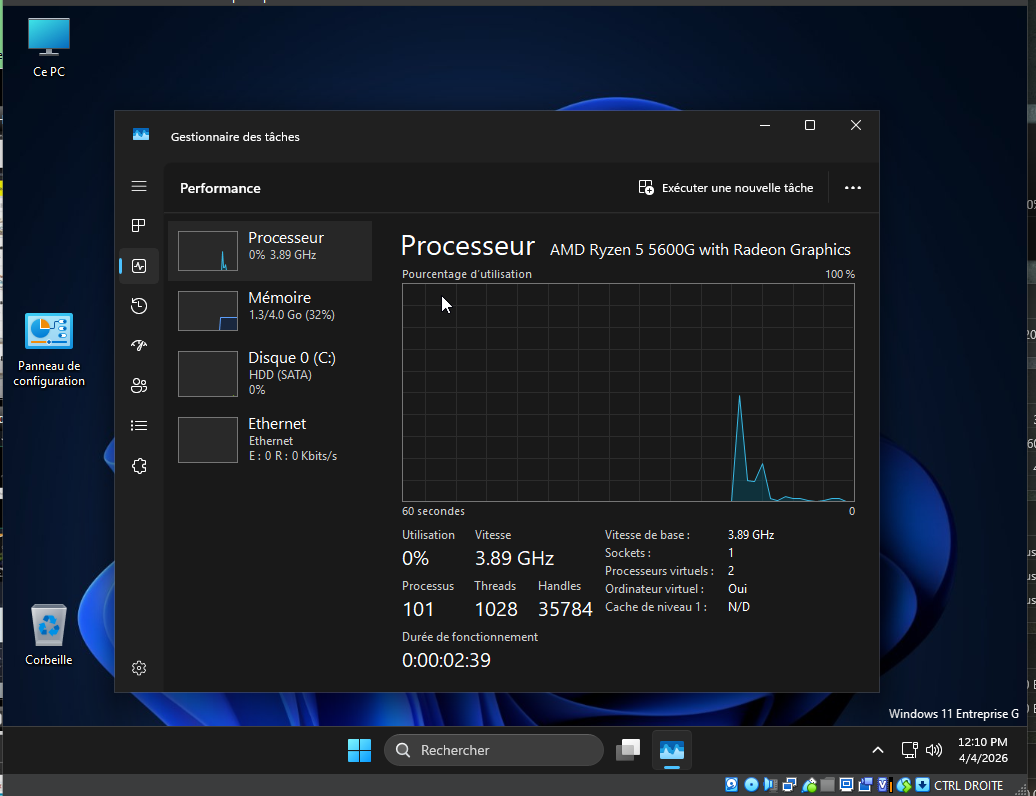This screenshot has width=1036, height=796.
Task: Open the Task View taskbar icon
Action: [628, 750]
